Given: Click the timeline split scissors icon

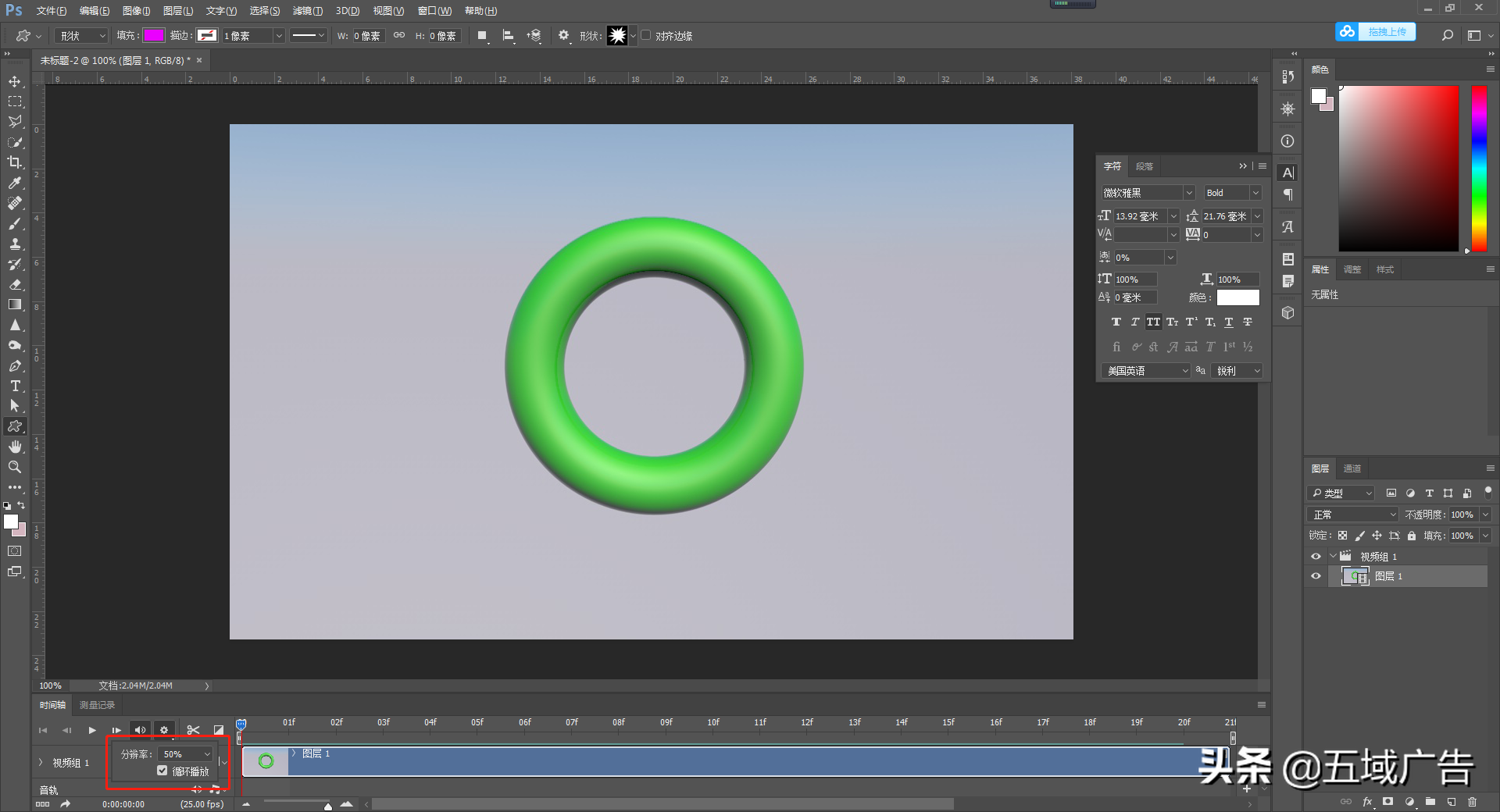Looking at the screenshot, I should (x=193, y=730).
